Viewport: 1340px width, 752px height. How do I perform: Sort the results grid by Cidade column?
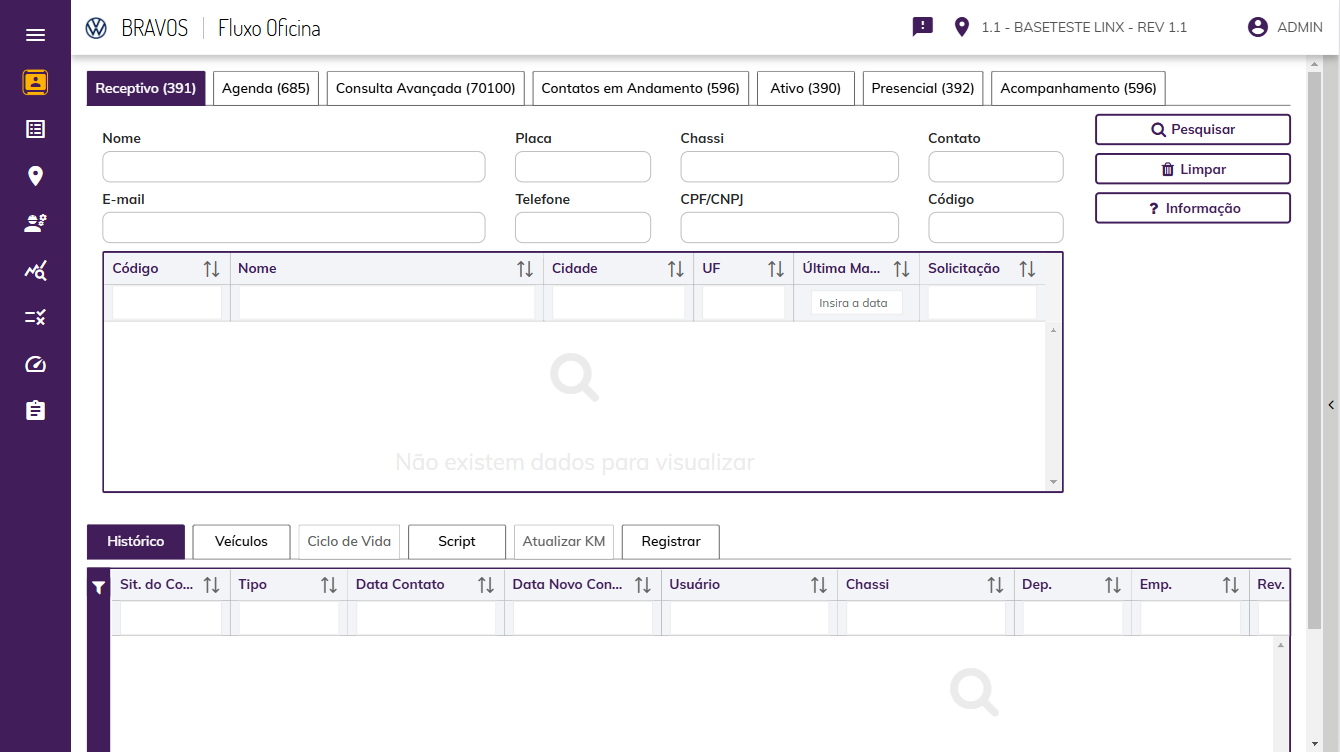pyautogui.click(x=676, y=269)
